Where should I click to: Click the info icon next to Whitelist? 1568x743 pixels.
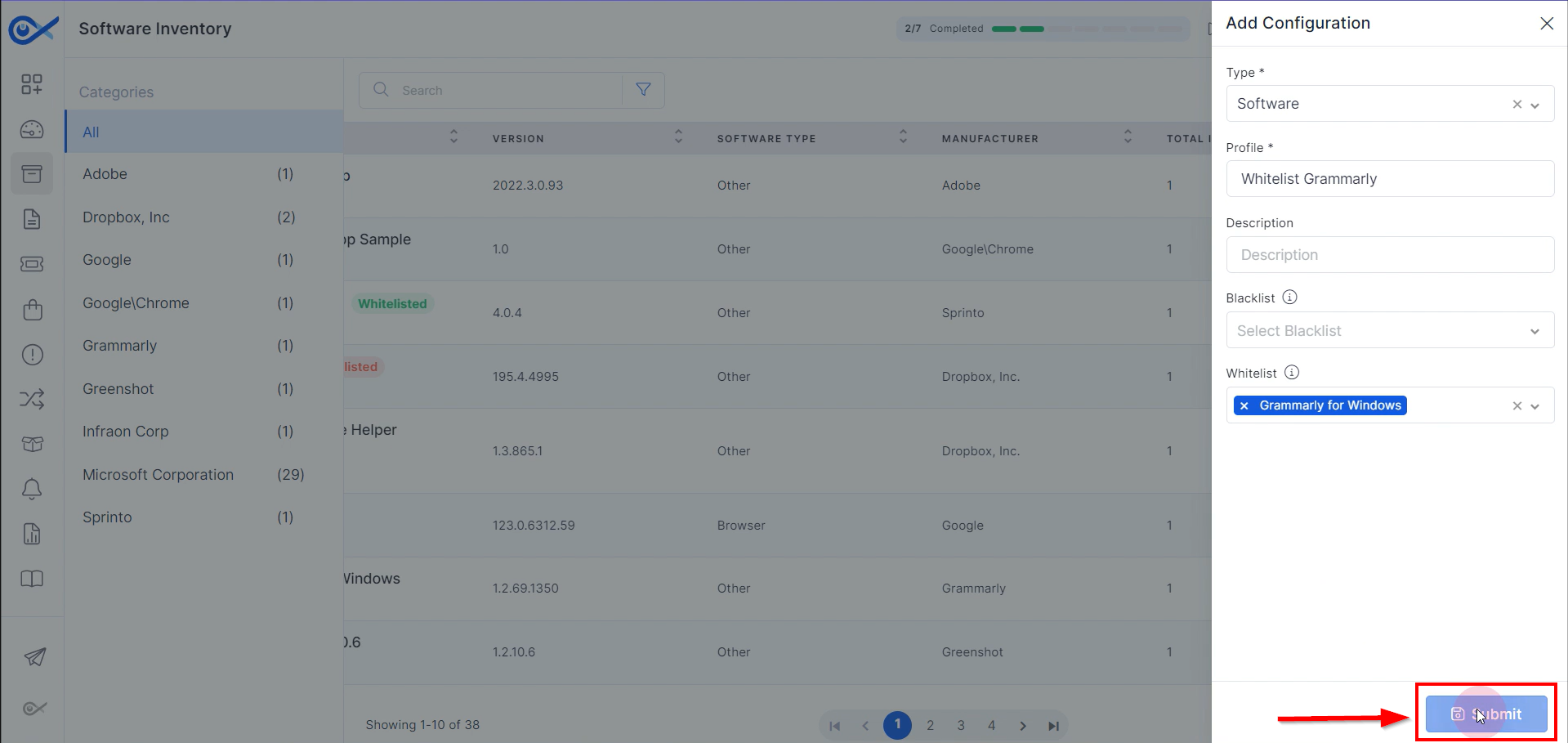click(x=1291, y=373)
